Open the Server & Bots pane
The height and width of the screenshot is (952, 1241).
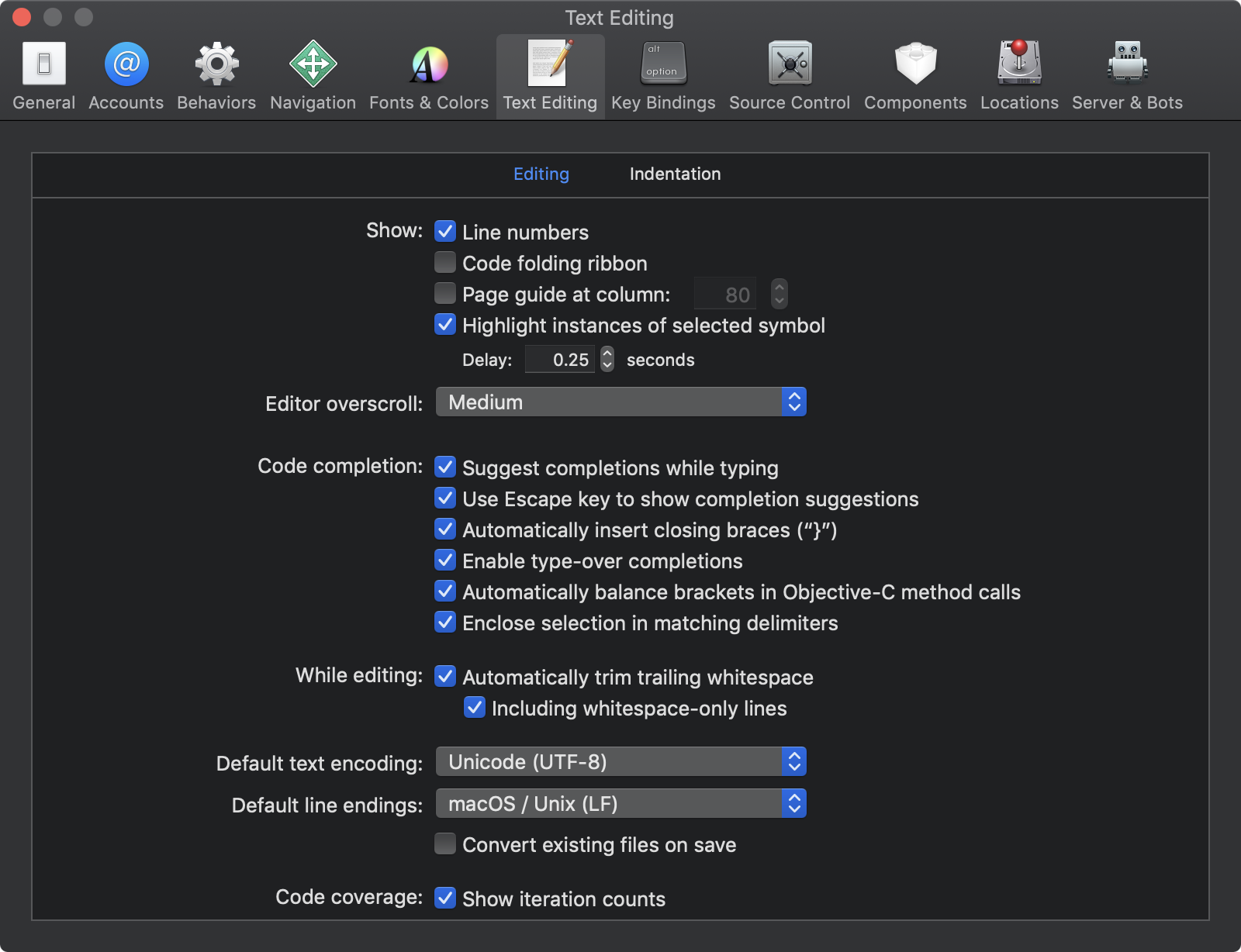click(x=1127, y=76)
